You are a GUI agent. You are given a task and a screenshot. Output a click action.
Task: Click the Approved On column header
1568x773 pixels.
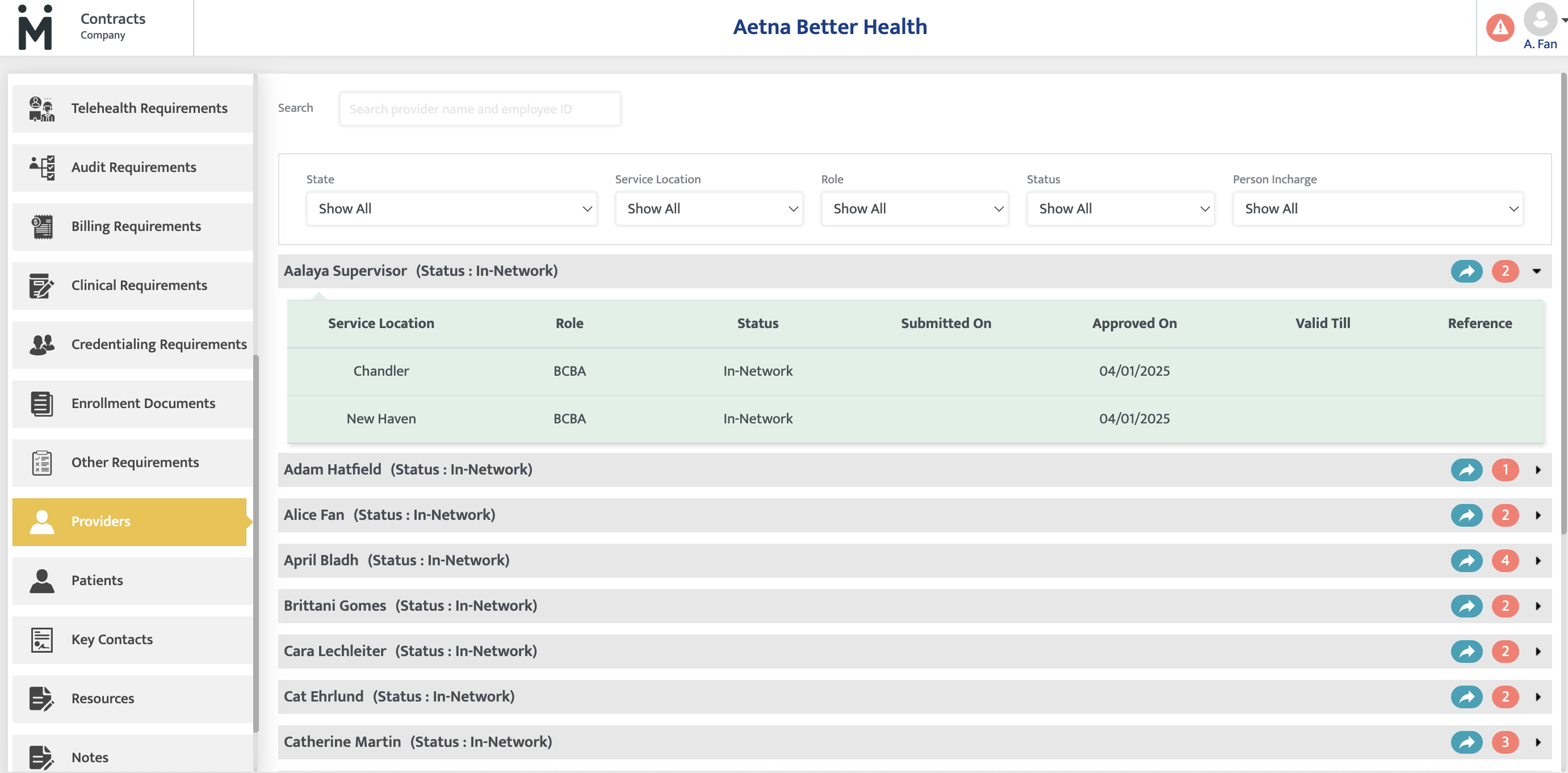(1134, 324)
